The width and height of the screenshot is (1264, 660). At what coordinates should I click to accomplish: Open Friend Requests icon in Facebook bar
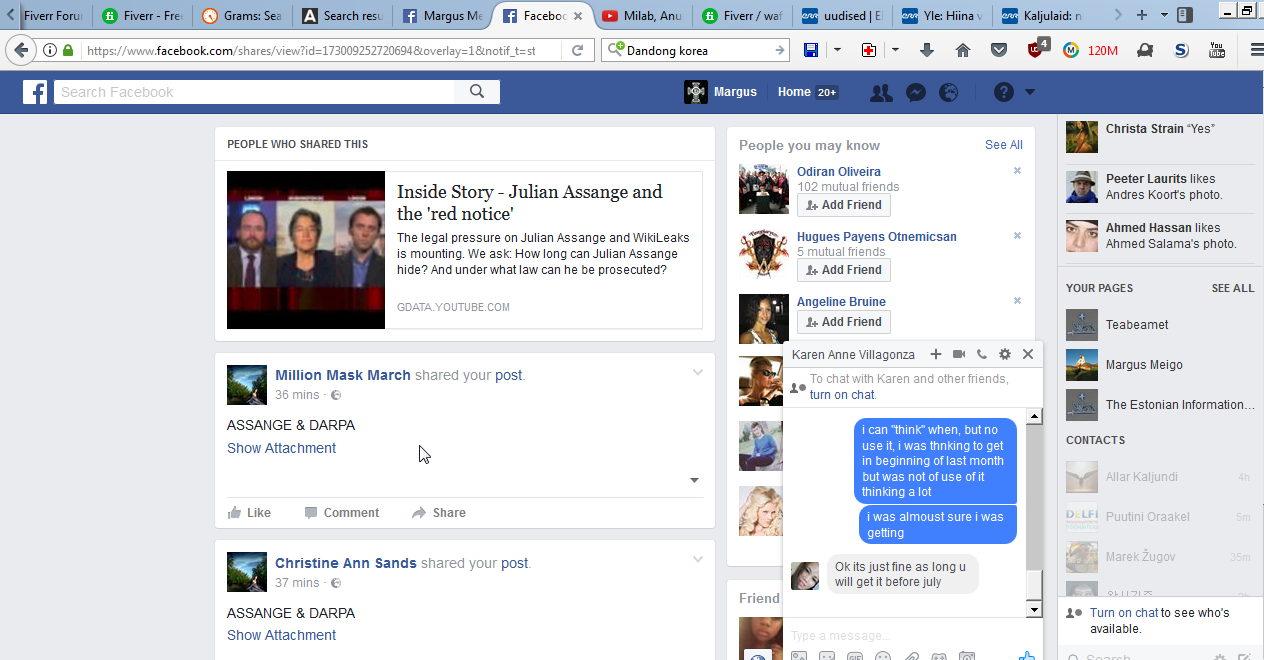point(881,92)
